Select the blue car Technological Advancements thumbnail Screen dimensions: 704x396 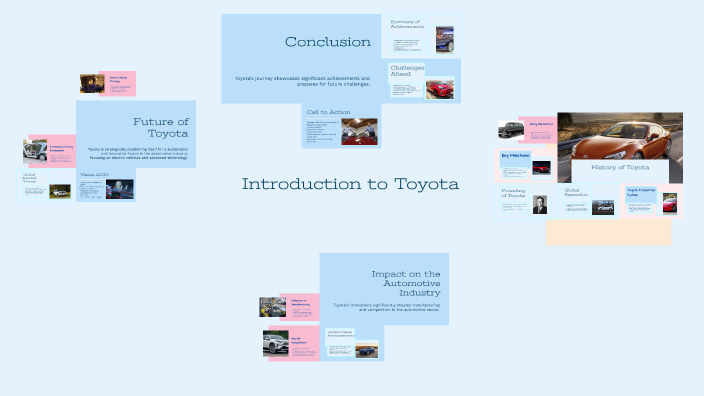pos(366,351)
